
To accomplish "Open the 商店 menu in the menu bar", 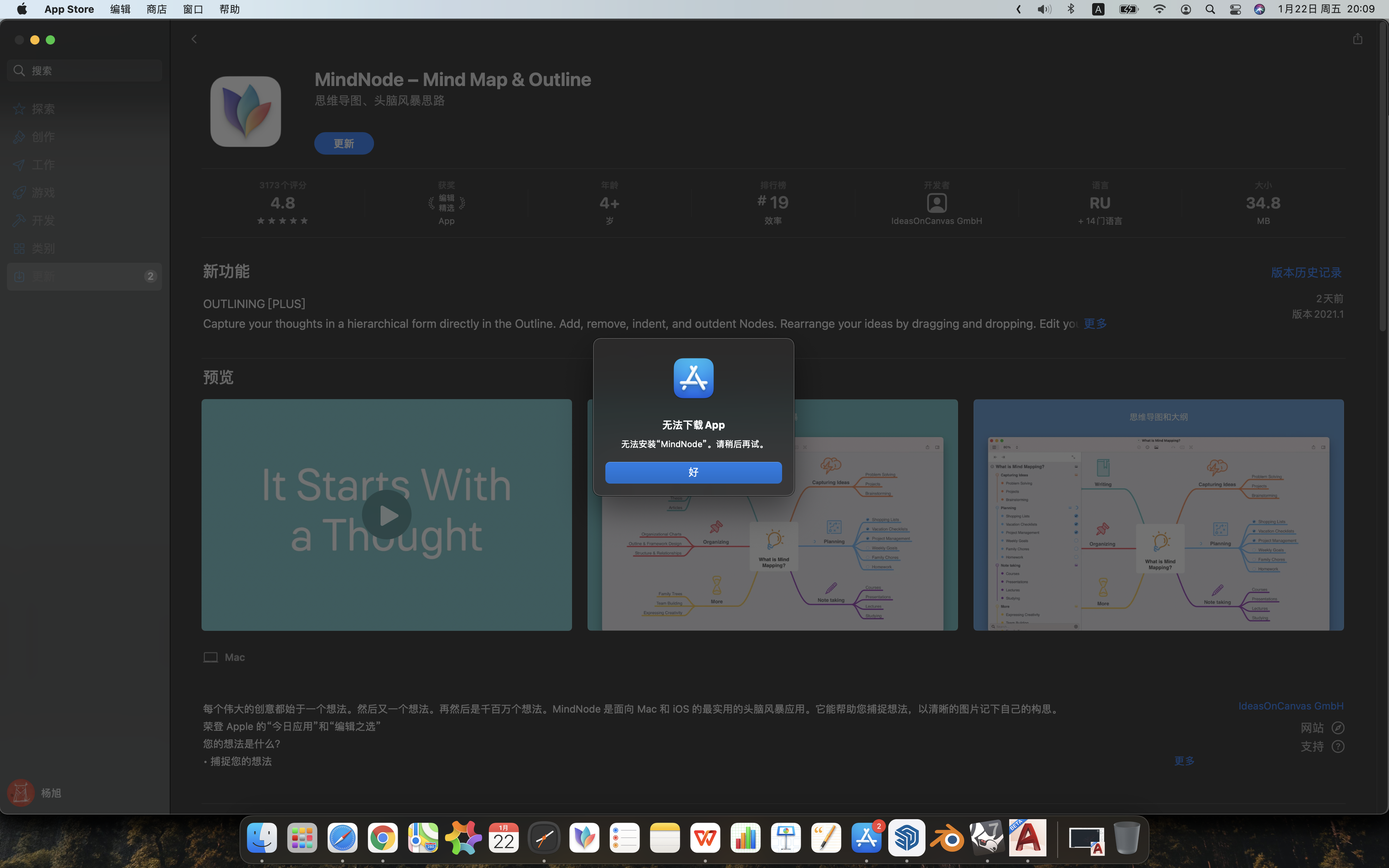I will click(x=156, y=9).
